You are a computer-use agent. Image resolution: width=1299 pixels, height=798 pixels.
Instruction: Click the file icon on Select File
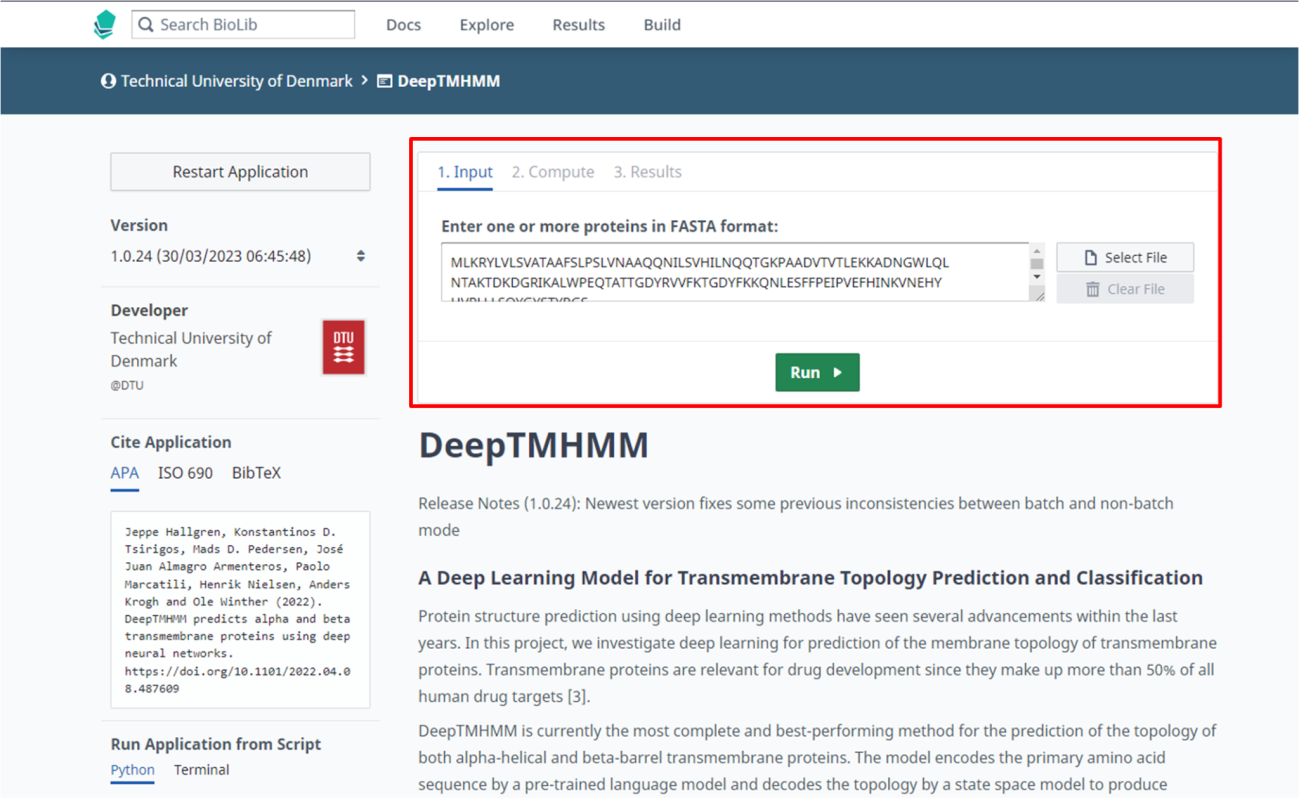(x=1091, y=257)
